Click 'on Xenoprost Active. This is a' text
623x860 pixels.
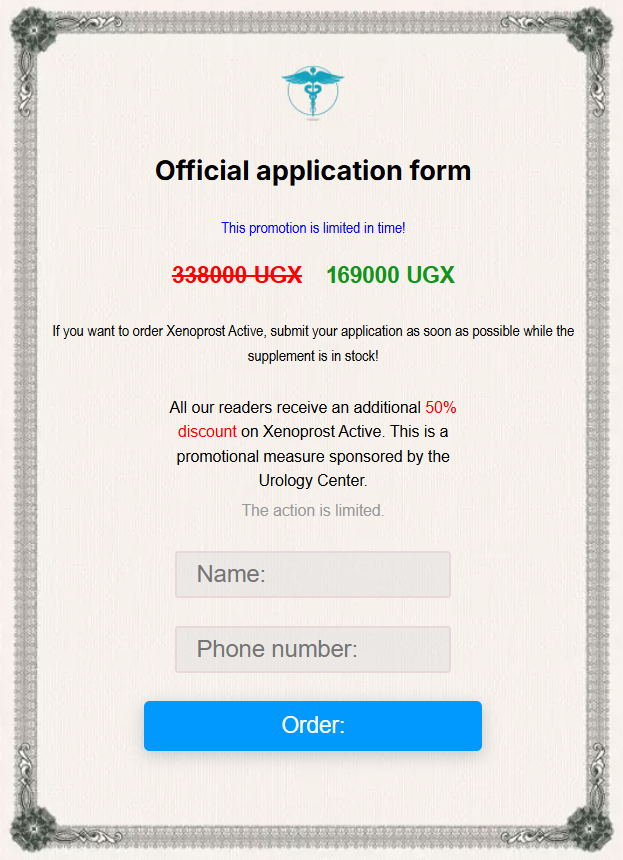[344, 432]
